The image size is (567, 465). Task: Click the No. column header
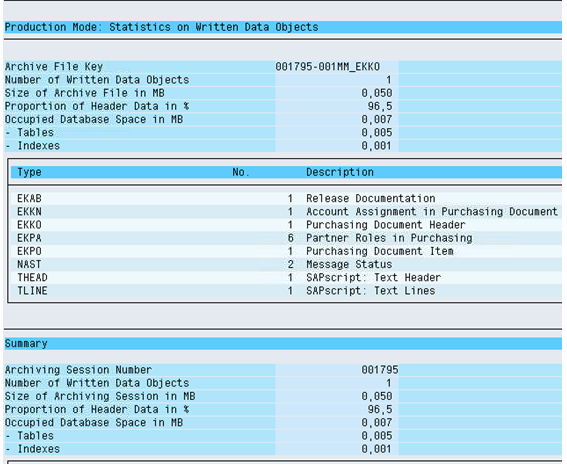point(241,172)
